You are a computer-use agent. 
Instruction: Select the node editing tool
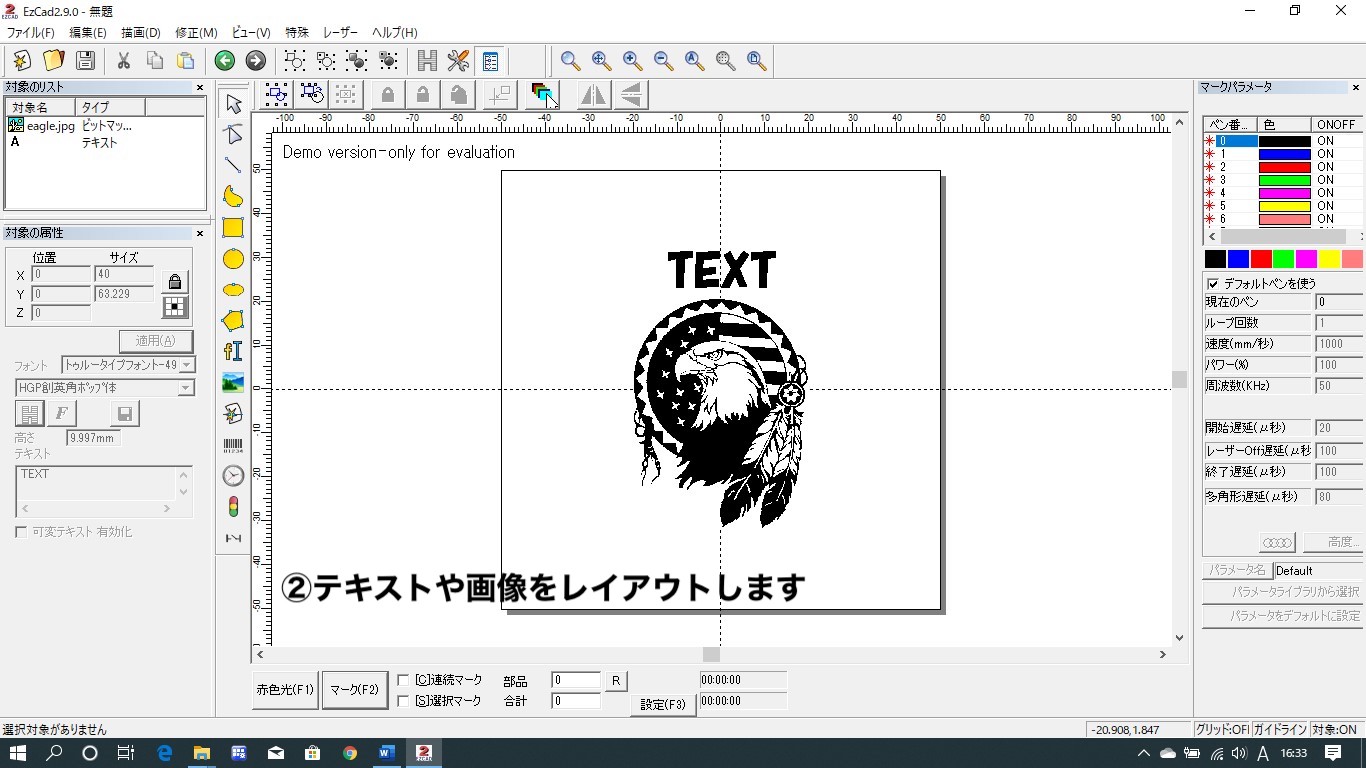tap(233, 135)
